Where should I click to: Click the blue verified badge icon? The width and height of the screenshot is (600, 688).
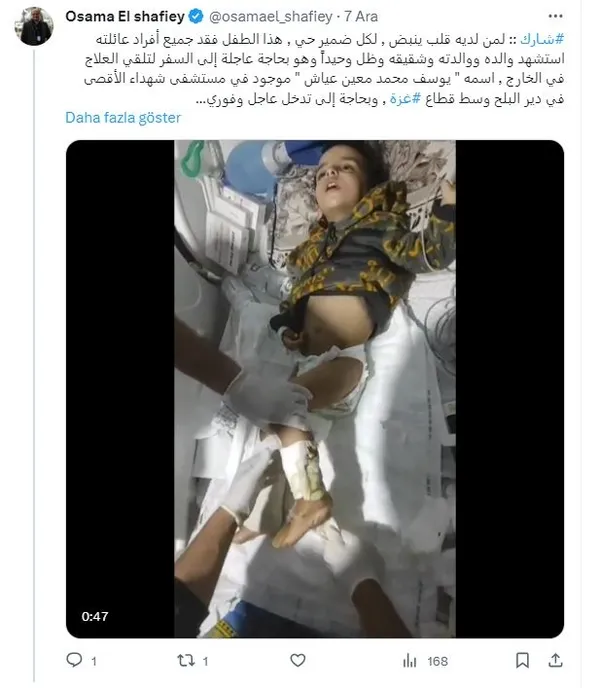[196, 16]
